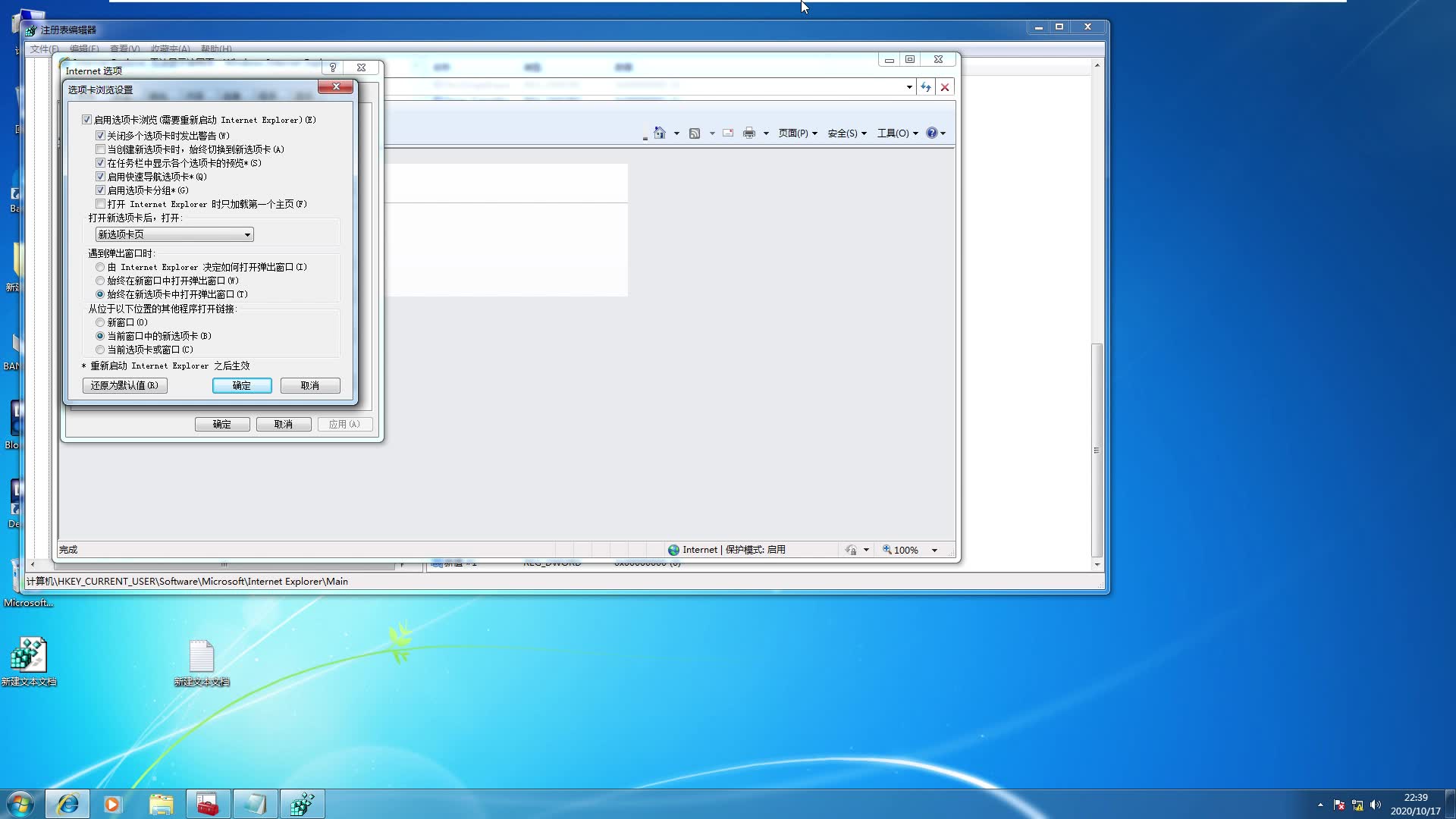Select 始终在新窗口中打开弹出窗口 radio button
Viewport: 1456px width, 819px height.
(x=100, y=281)
